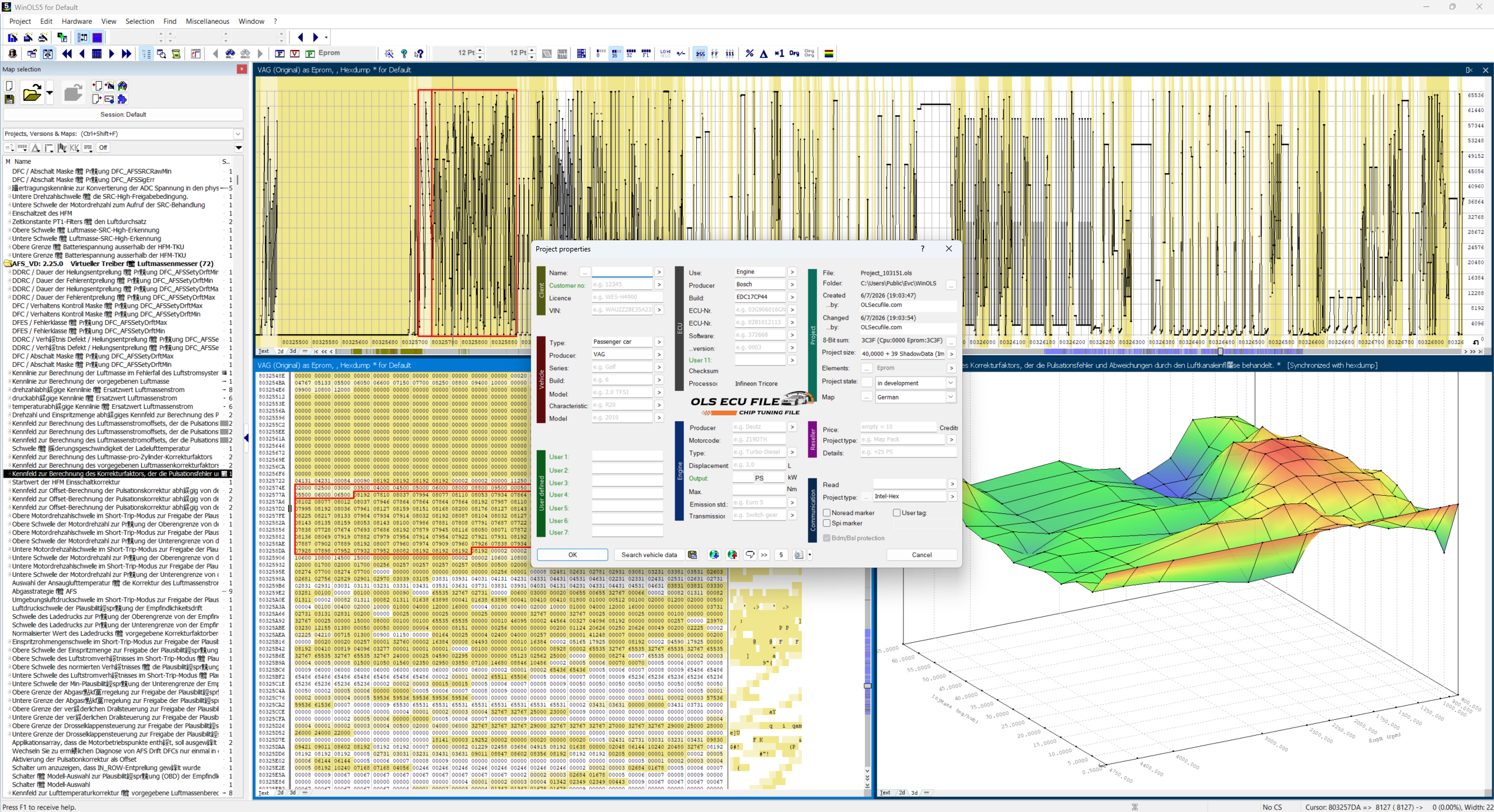The height and width of the screenshot is (812, 1494).
Task: Click the new blank project page icon
Action: click(x=9, y=86)
